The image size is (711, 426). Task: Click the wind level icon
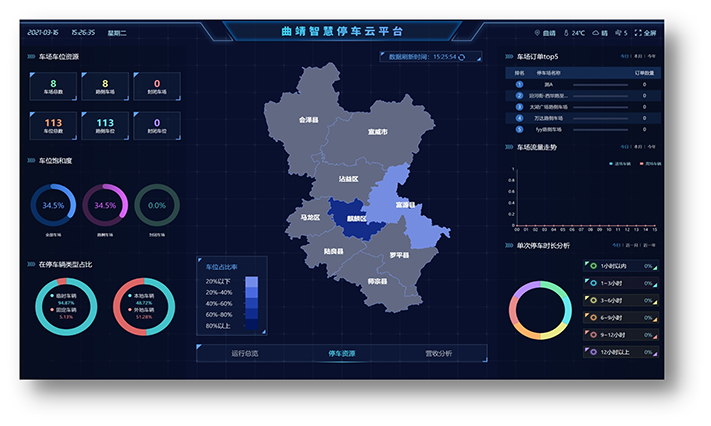(618, 33)
